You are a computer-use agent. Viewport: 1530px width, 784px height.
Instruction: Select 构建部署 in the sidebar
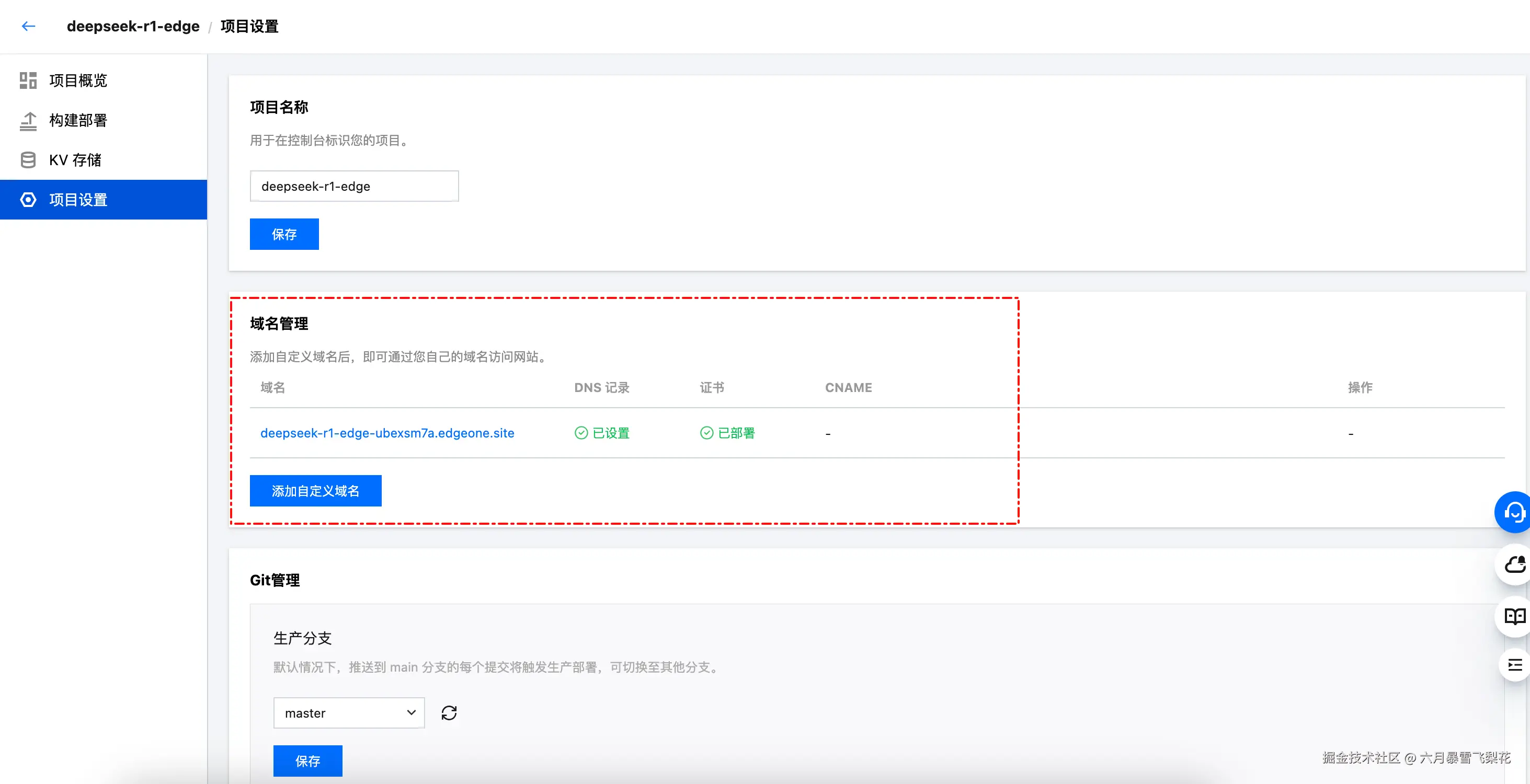click(78, 121)
